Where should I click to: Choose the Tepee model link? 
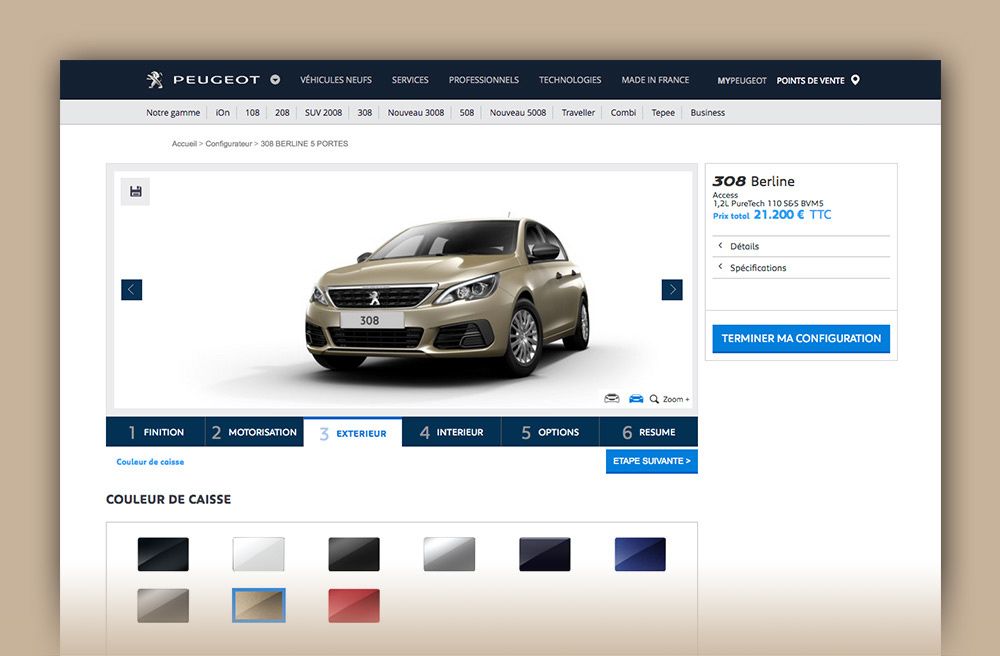click(x=663, y=113)
